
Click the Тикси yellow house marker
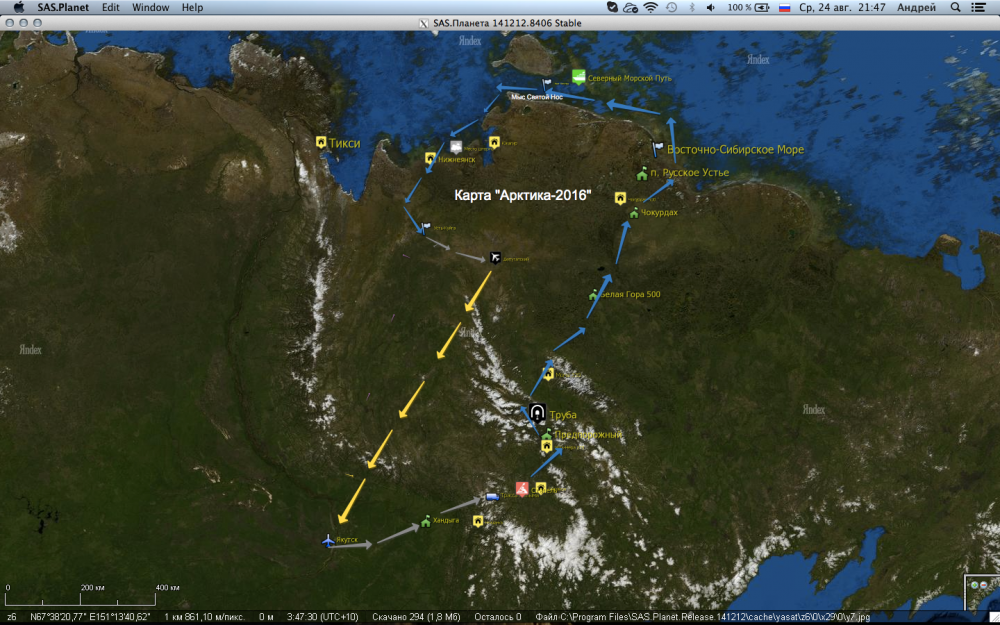321,143
